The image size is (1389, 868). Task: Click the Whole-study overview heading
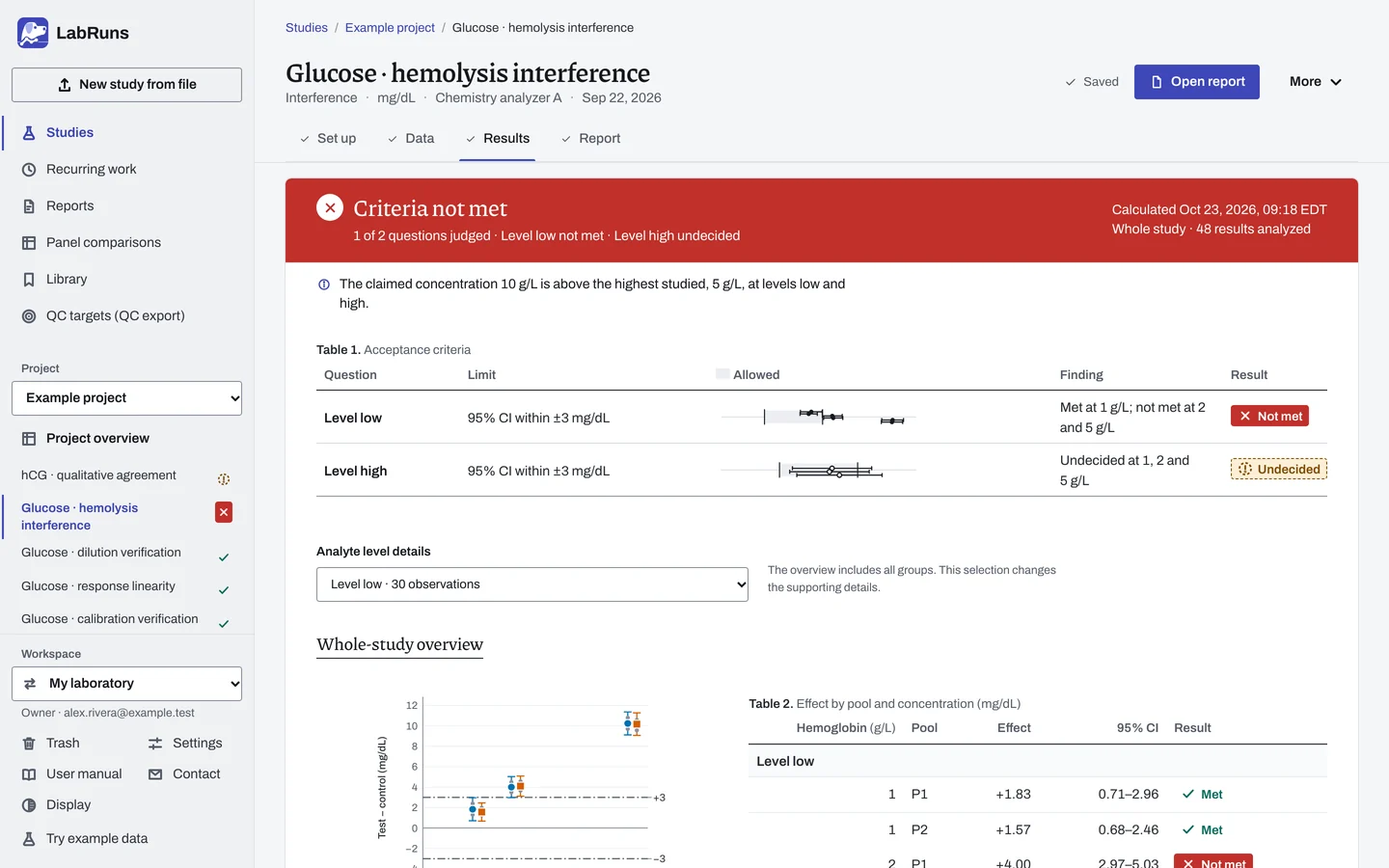[x=399, y=644]
